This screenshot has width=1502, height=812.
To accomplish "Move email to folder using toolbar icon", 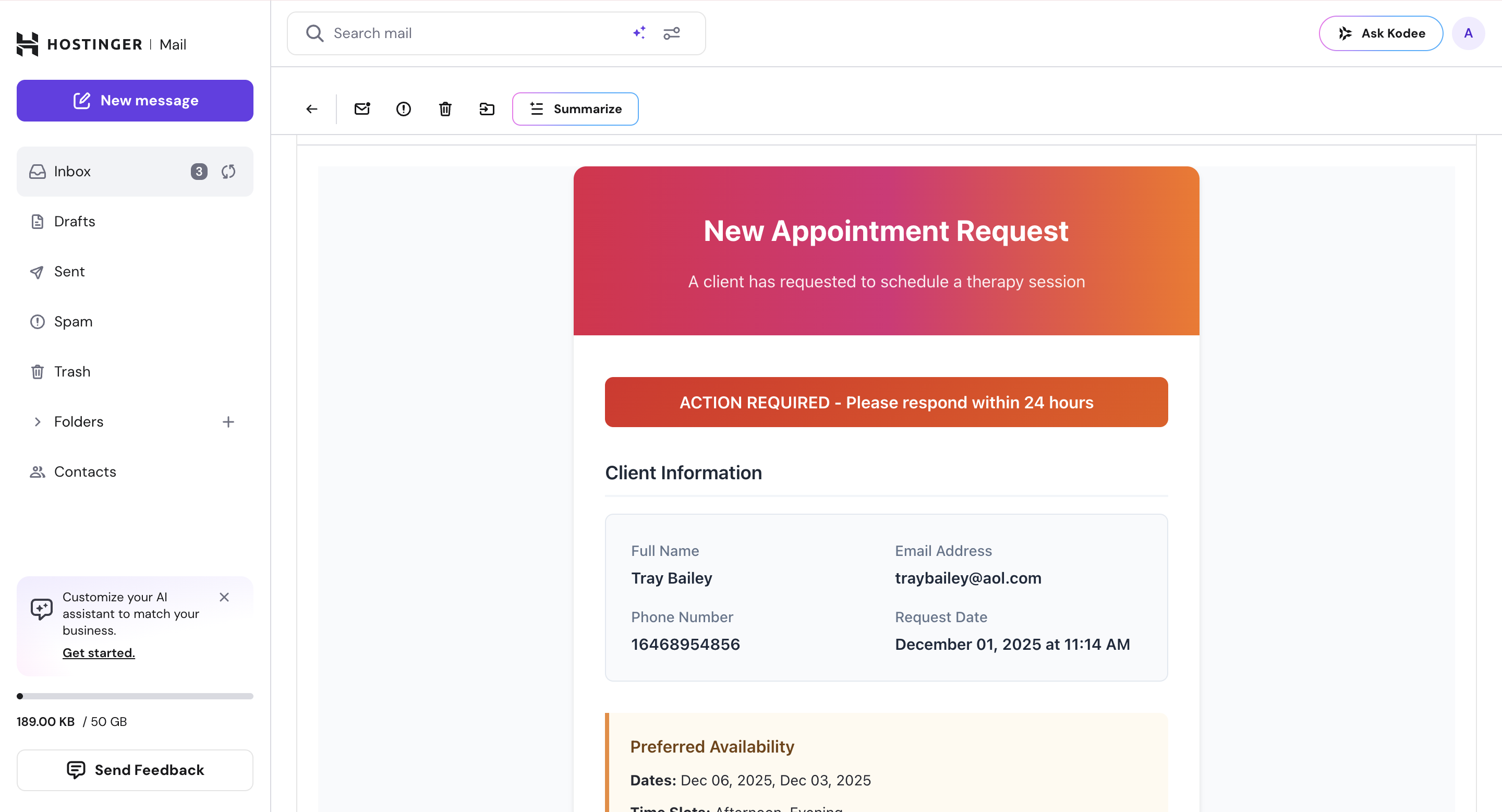I will (487, 109).
